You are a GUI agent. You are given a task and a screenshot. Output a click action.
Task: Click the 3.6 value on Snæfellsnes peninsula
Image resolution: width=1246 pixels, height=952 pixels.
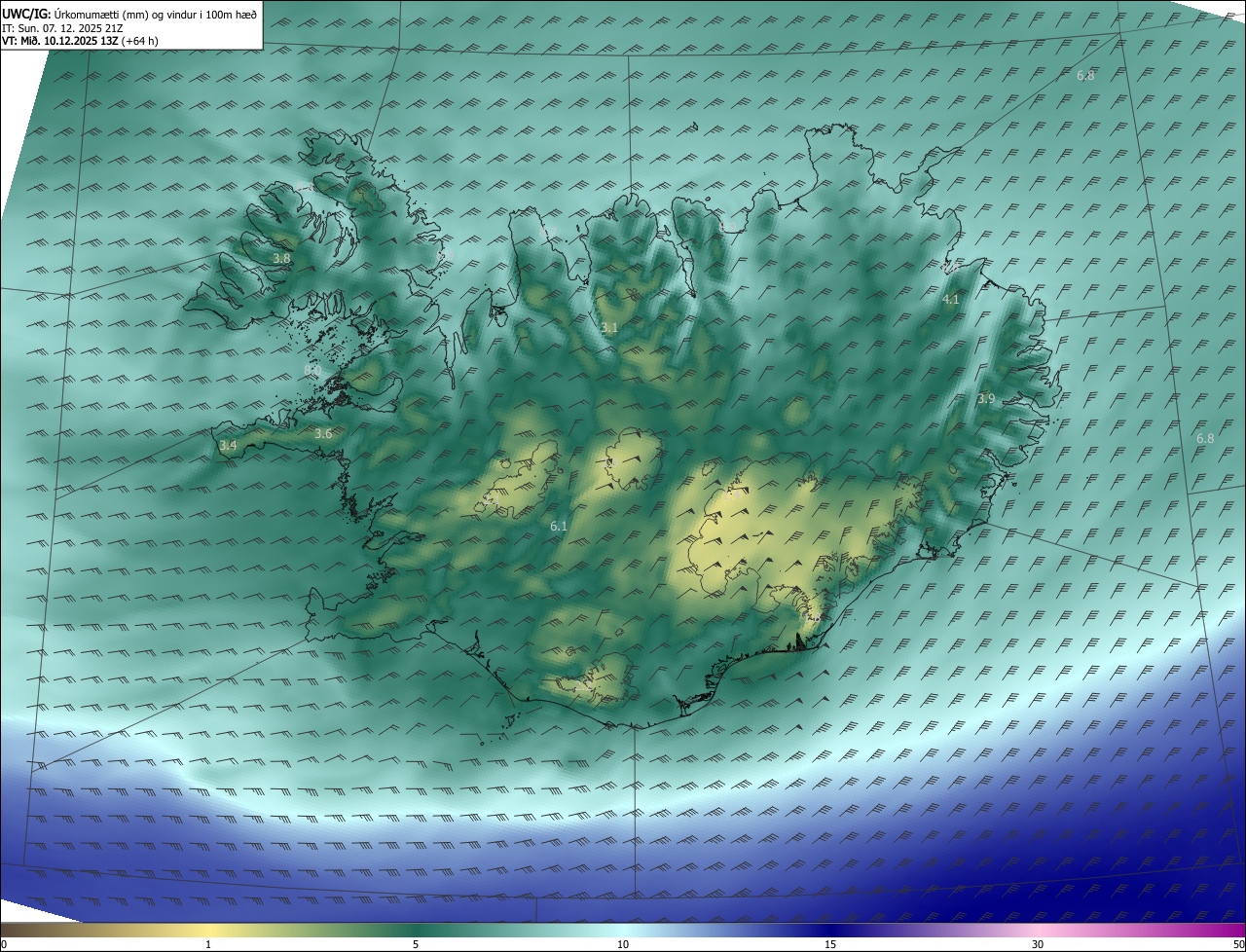[x=323, y=434]
